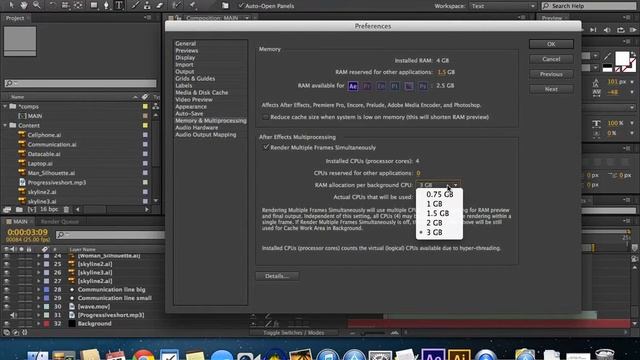This screenshot has height=360, width=640.
Task: Toggle Render Multiple Frames Simultaneously checkbox
Action: click(266, 147)
